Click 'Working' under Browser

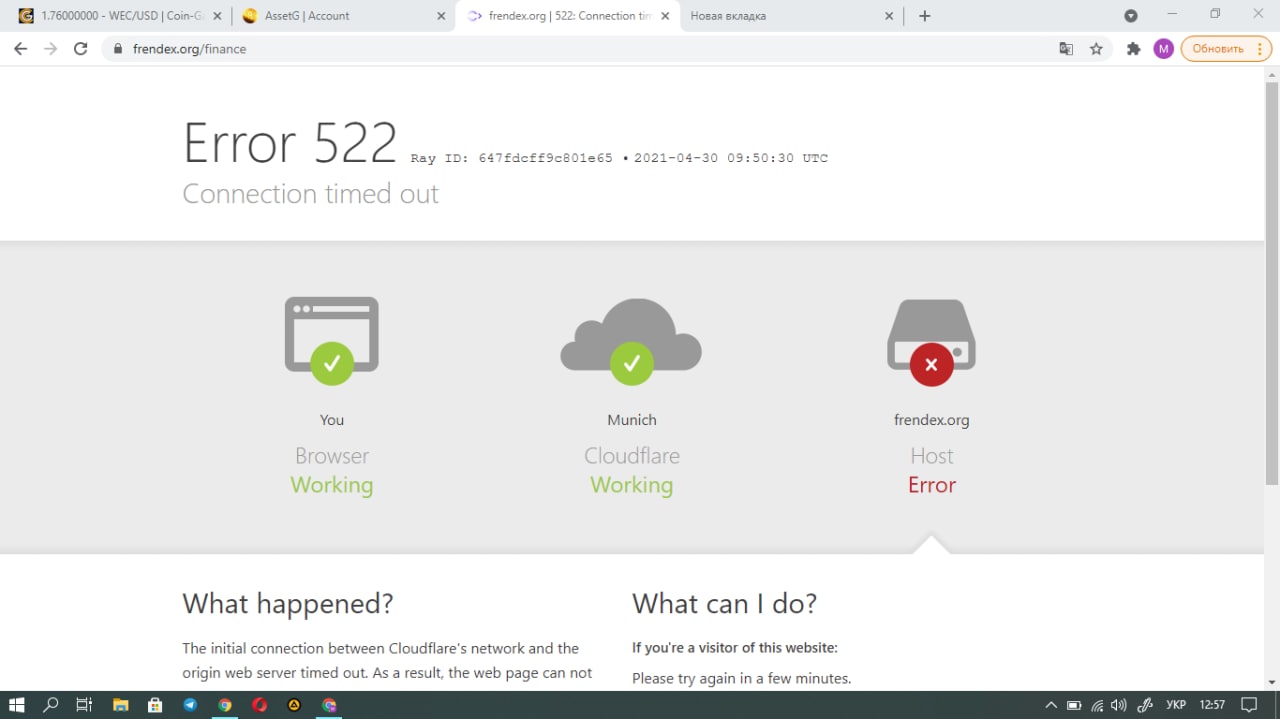pyautogui.click(x=332, y=485)
